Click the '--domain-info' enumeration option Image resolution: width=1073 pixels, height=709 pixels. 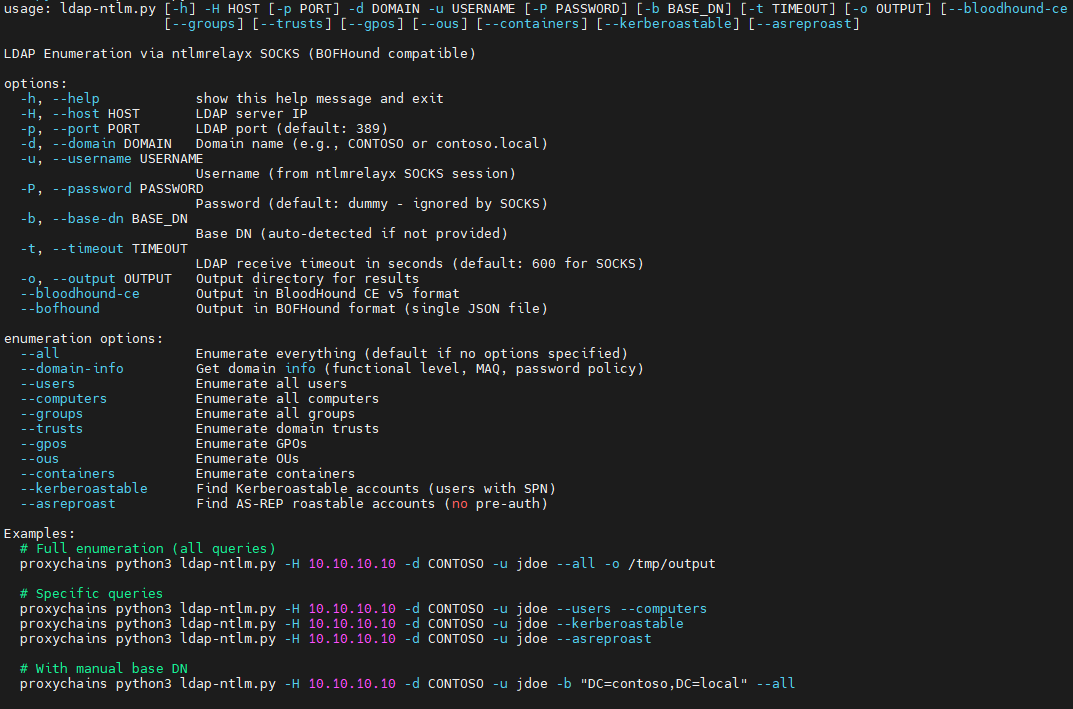(72, 369)
